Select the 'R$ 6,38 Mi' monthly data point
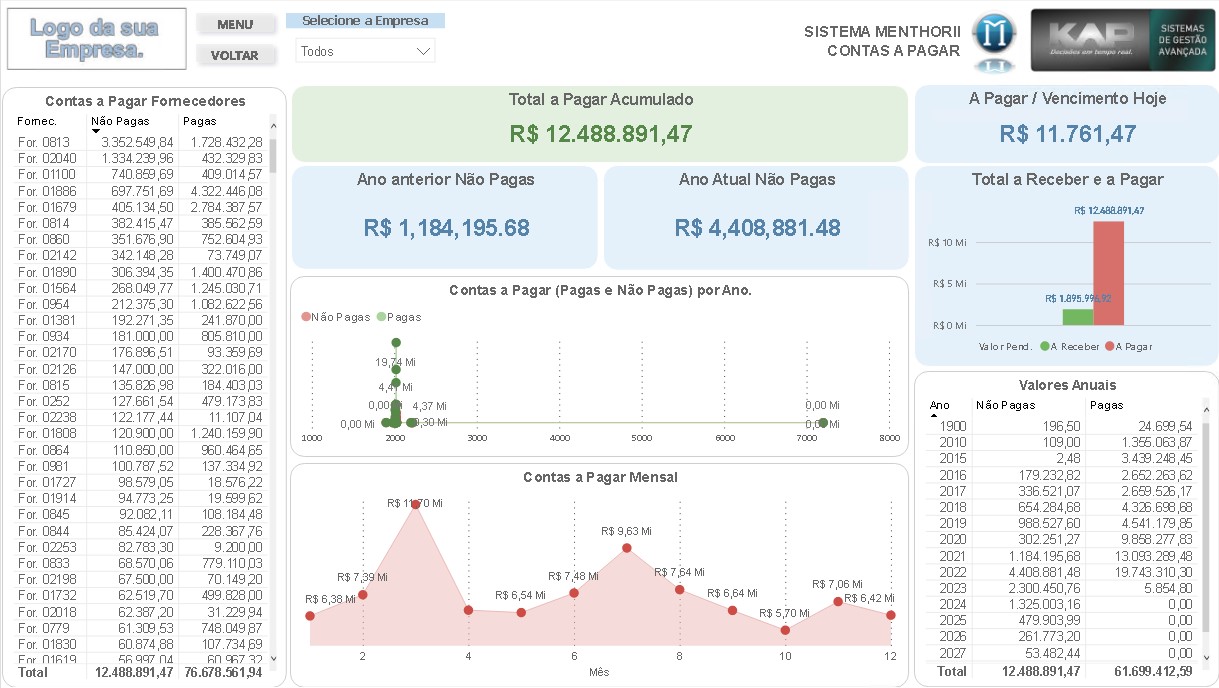This screenshot has height=688, width=1219. coord(310,616)
